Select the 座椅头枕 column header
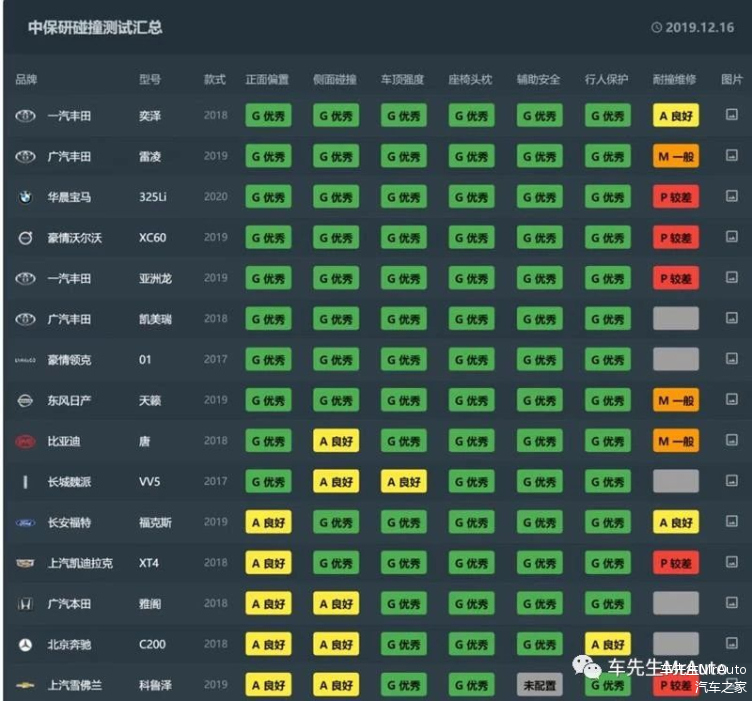Viewport: 752px width, 701px height. click(470, 79)
